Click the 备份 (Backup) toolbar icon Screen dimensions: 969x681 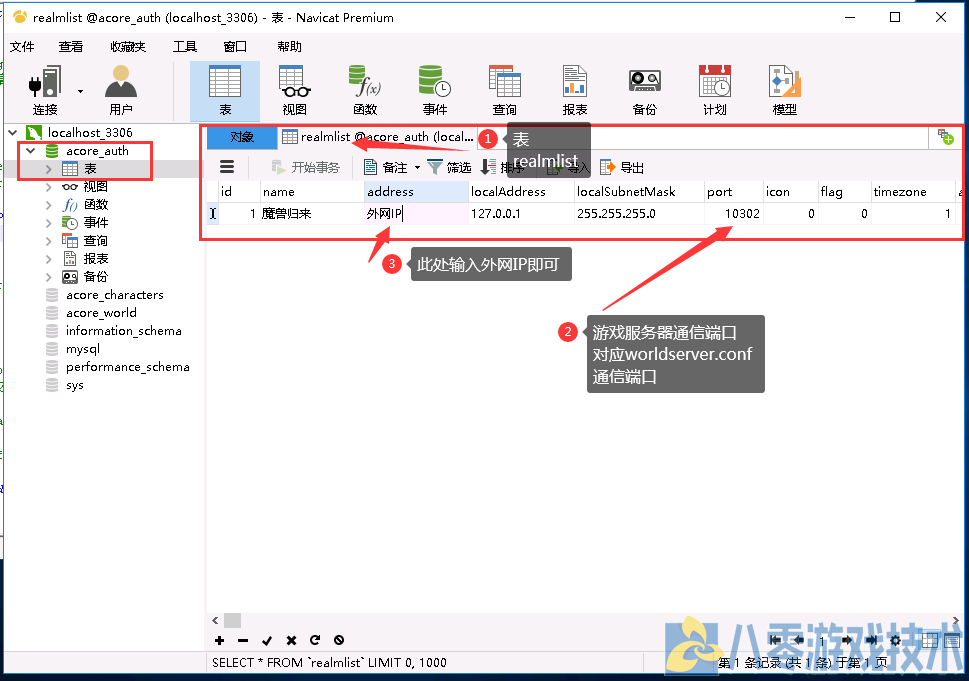pos(645,90)
